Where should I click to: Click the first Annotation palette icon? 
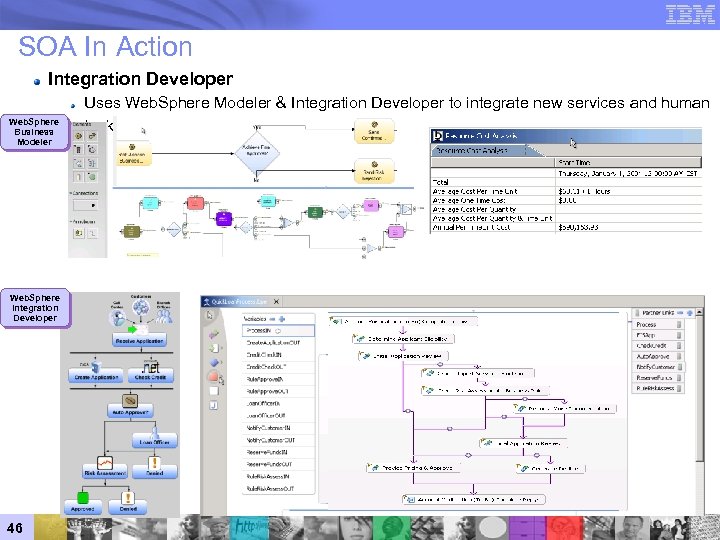coord(79,233)
